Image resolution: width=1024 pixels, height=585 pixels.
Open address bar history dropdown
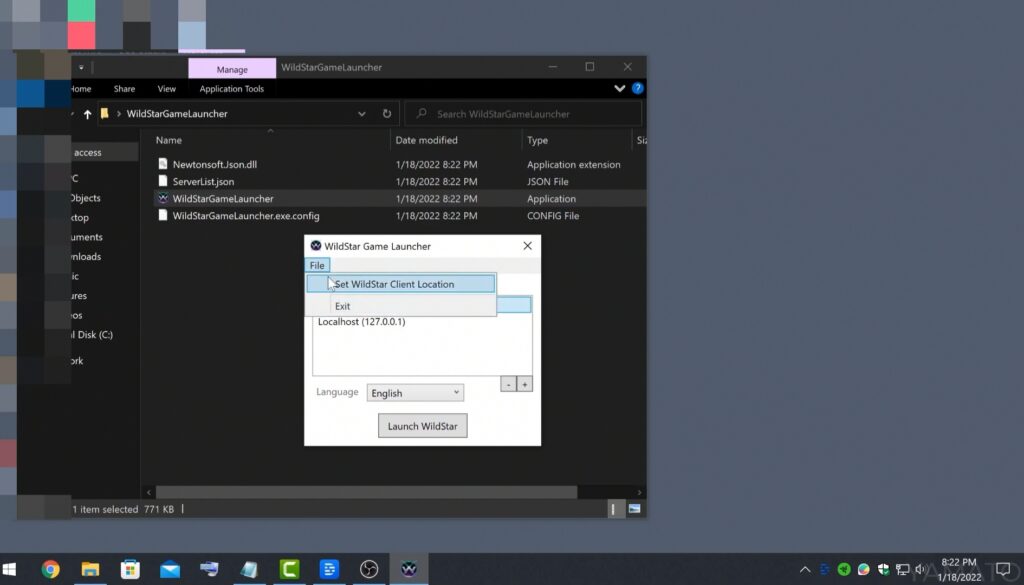(361, 114)
